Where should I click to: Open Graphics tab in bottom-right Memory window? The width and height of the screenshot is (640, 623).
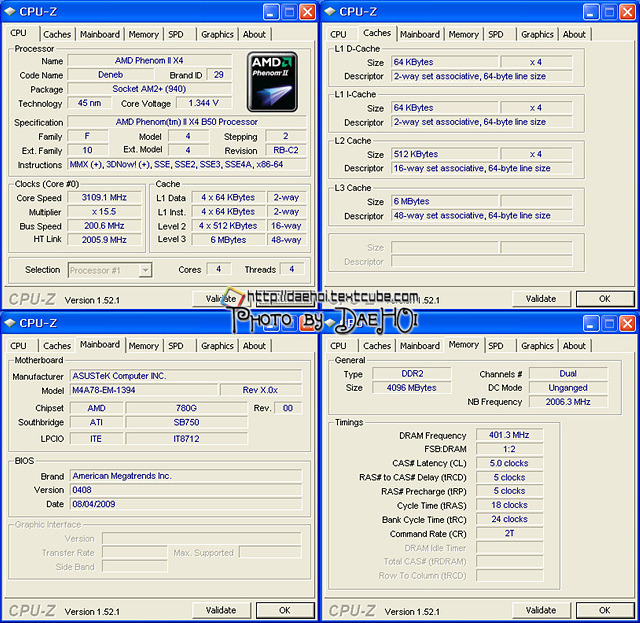537,346
